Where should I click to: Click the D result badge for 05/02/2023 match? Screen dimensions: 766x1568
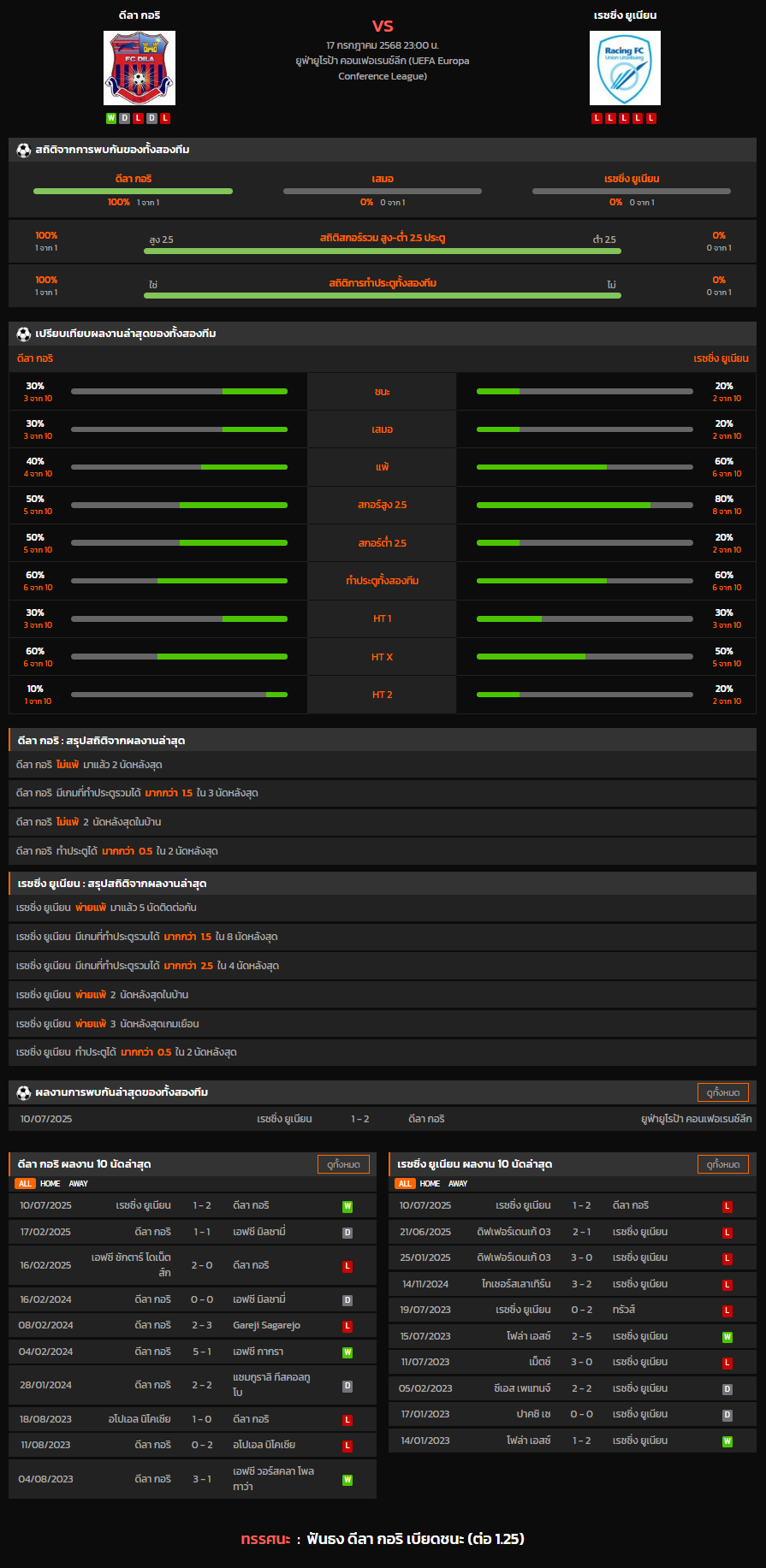click(x=727, y=1389)
